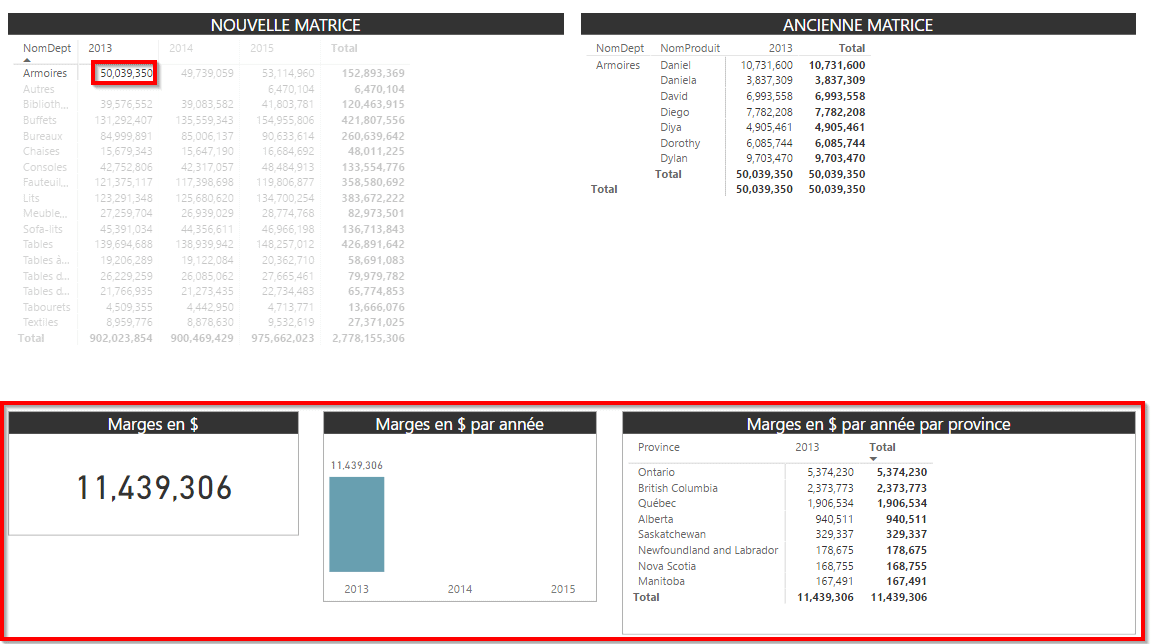1152x644 pixels.
Task: Click the 11,439,306 value in the Marges card
Action: [154, 488]
